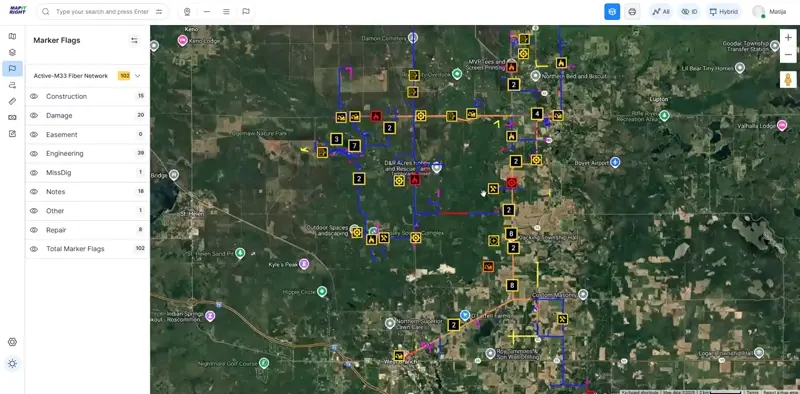Viewport: 800px width, 394px height.
Task: Click the Total Marker Flags label
Action: pos(75,249)
